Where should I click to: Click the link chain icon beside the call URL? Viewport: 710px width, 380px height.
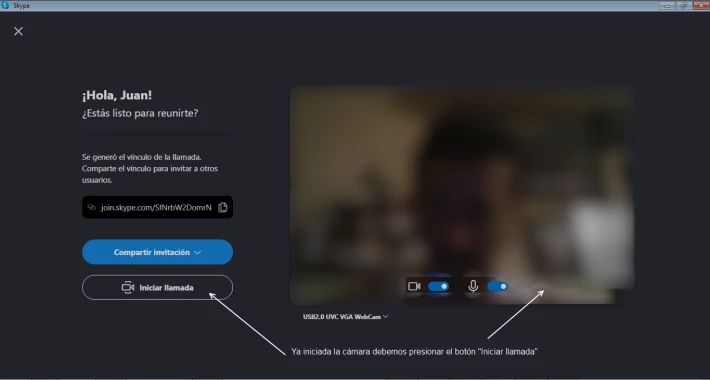pyautogui.click(x=91, y=207)
